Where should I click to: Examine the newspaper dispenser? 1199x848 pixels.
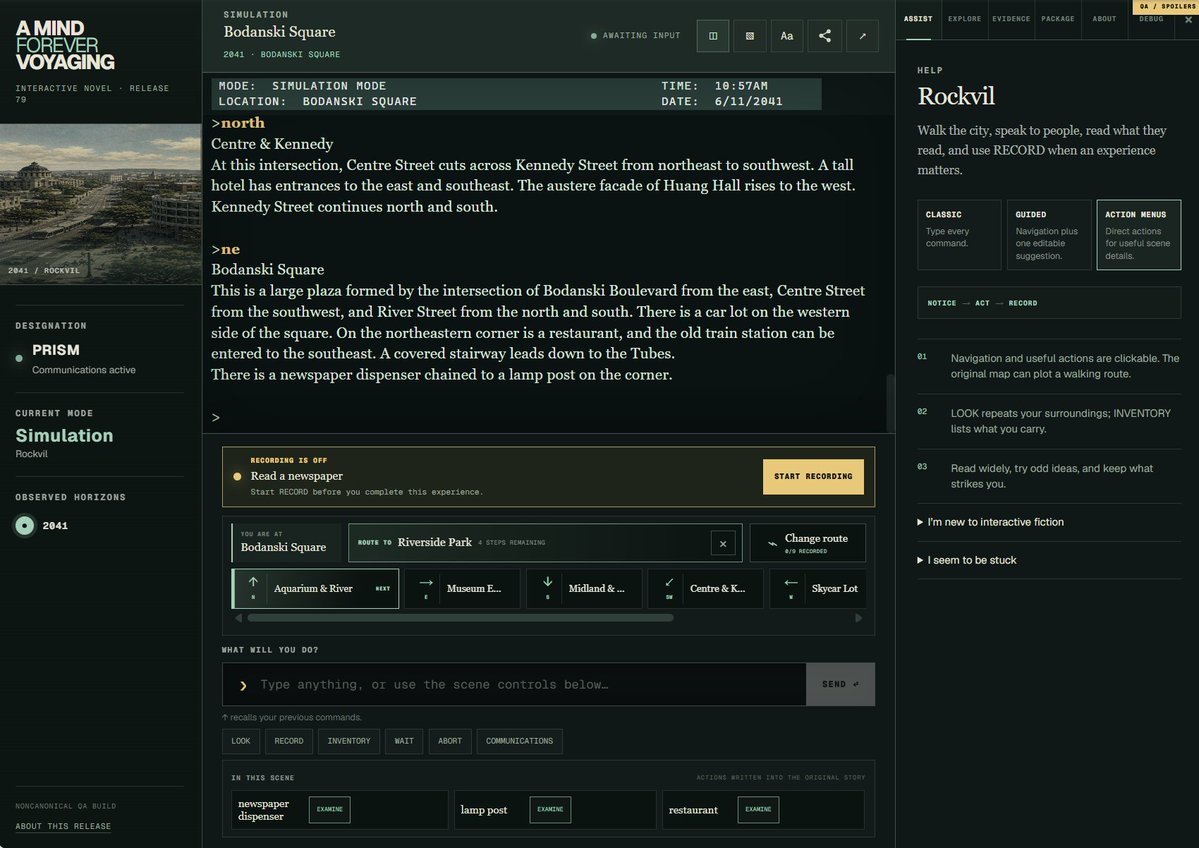(x=330, y=810)
